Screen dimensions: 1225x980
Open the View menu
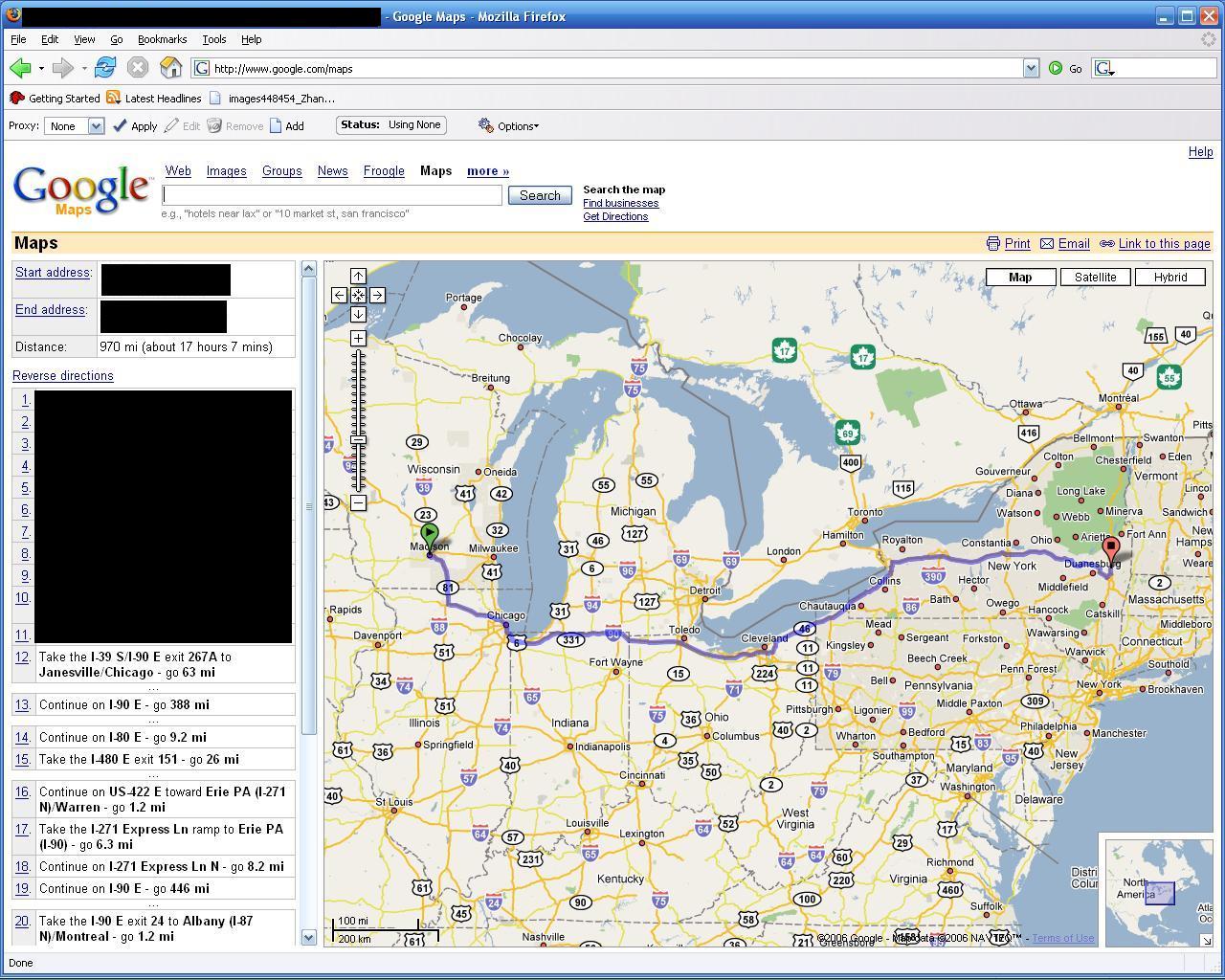84,39
